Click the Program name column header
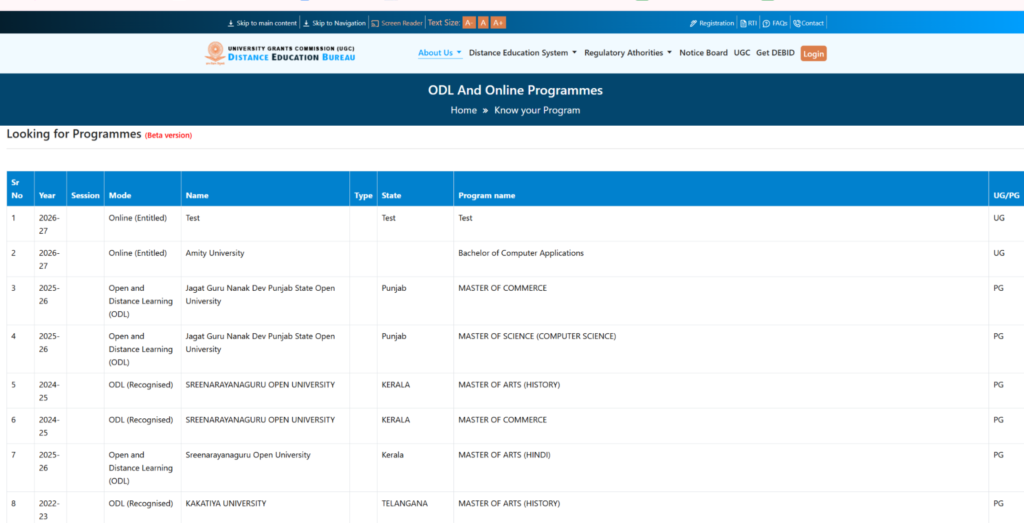The height and width of the screenshot is (523, 1024). (721, 189)
